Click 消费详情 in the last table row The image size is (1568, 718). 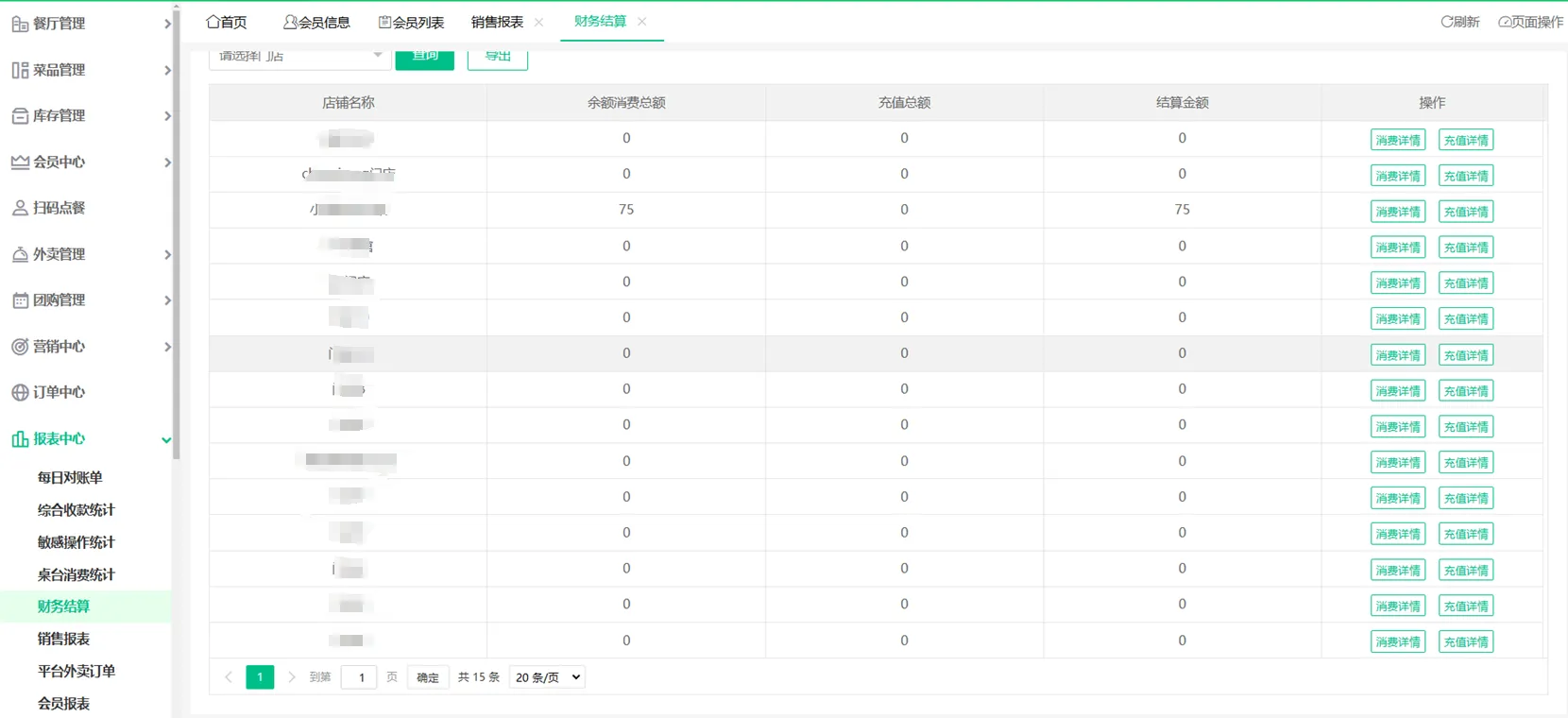(x=1398, y=641)
